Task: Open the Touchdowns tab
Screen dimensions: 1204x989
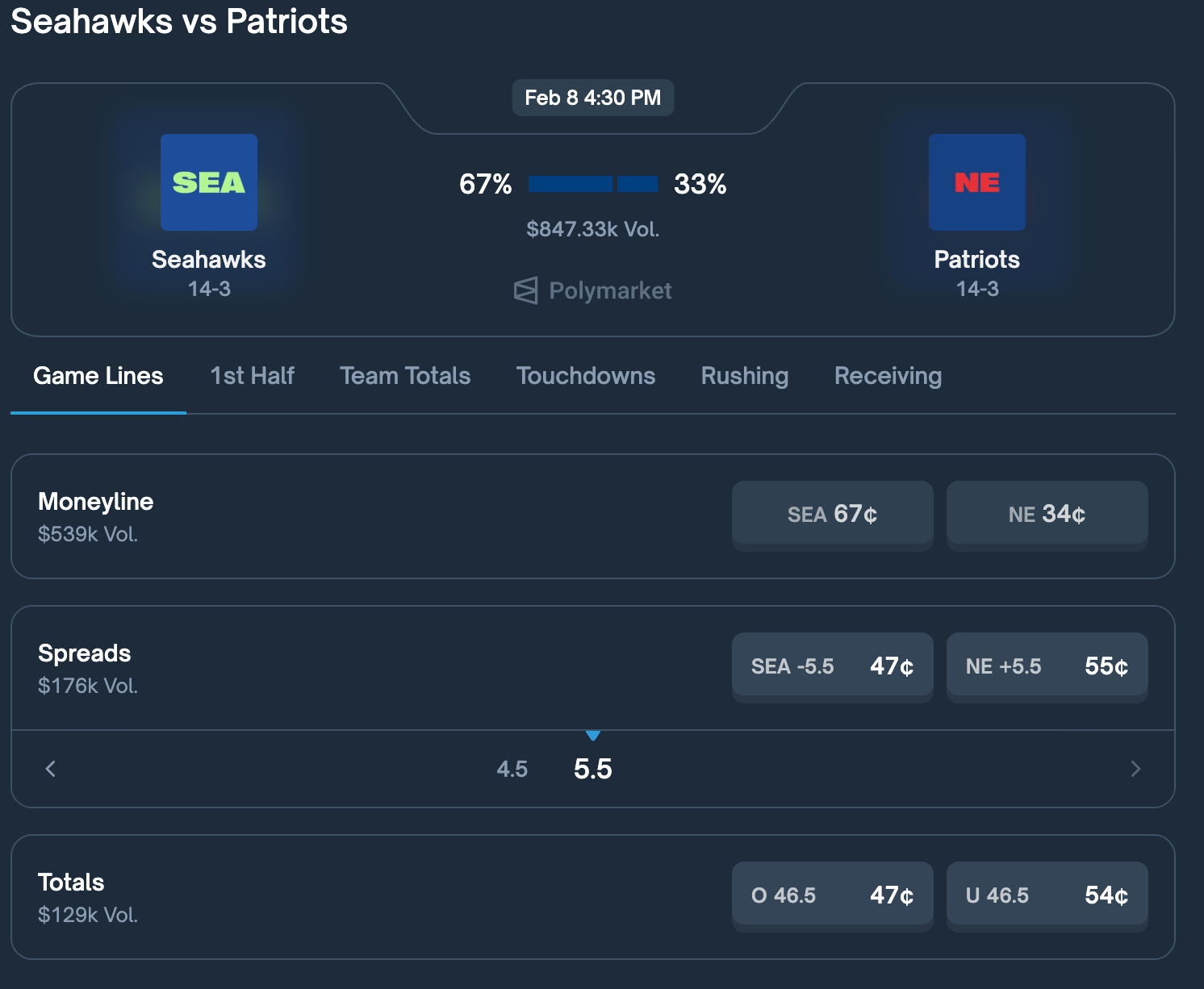Action: point(586,376)
